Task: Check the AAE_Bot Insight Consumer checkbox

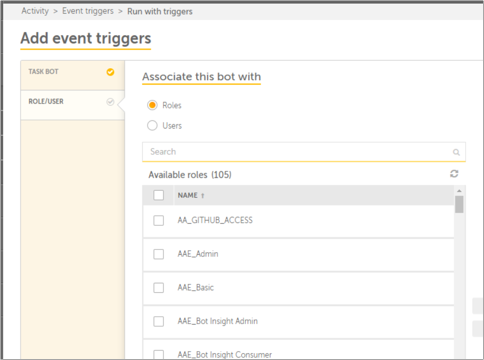Action: 159,354
